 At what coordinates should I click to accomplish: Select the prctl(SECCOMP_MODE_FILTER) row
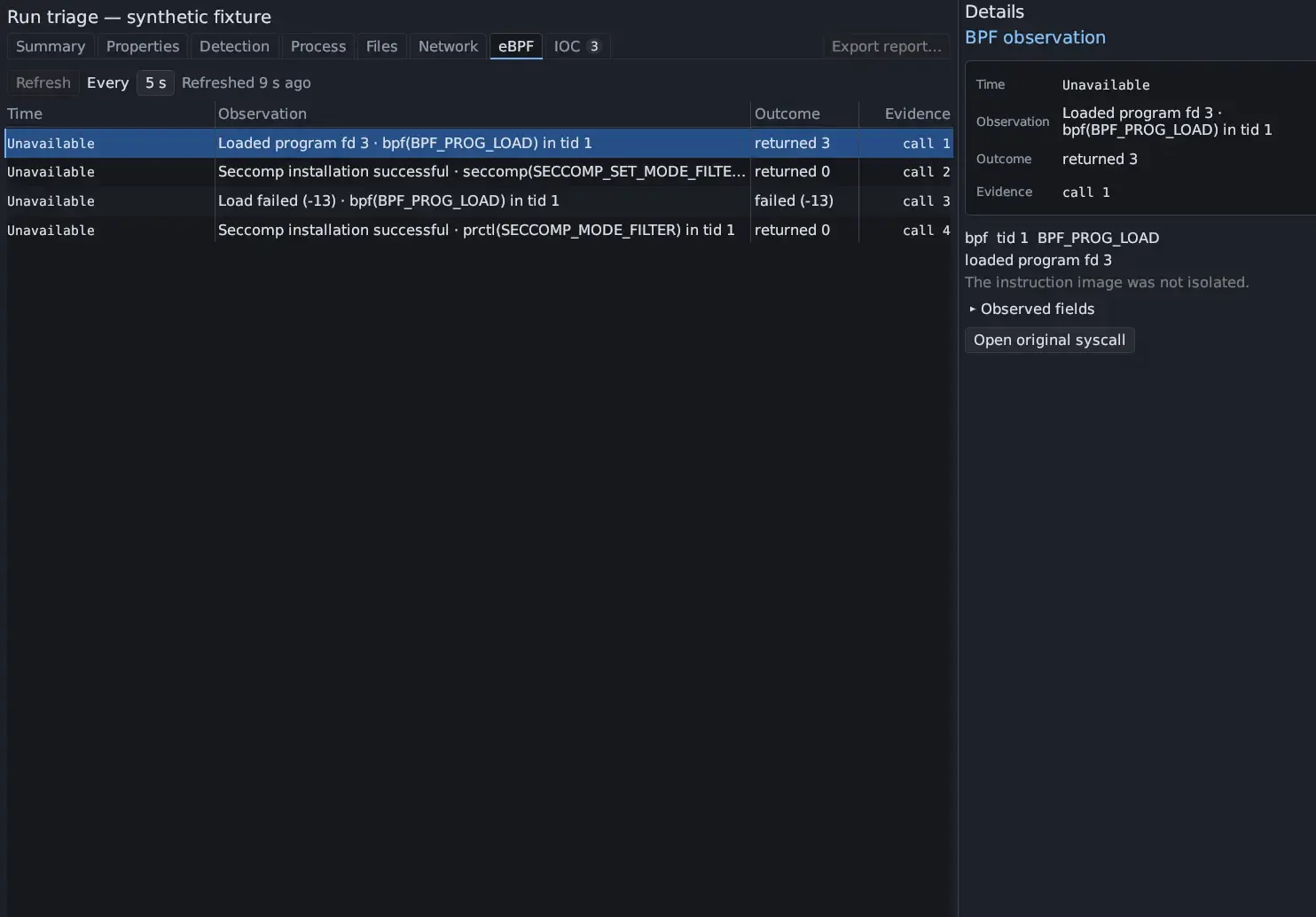coord(479,231)
